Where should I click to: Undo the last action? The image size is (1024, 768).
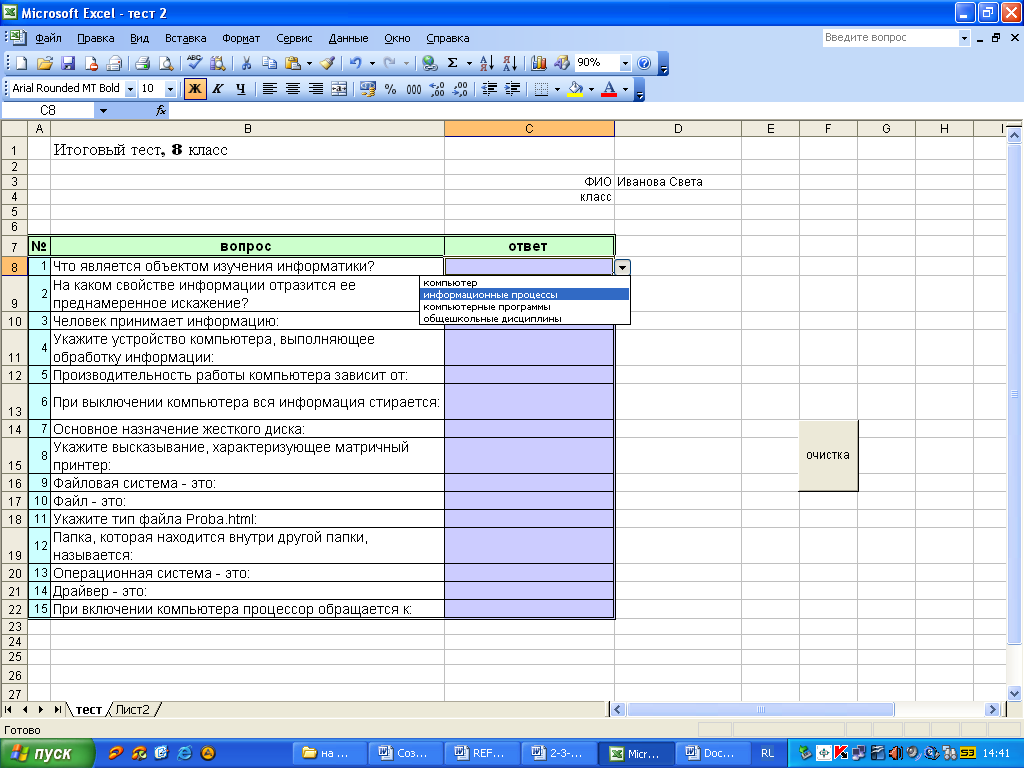tap(355, 63)
